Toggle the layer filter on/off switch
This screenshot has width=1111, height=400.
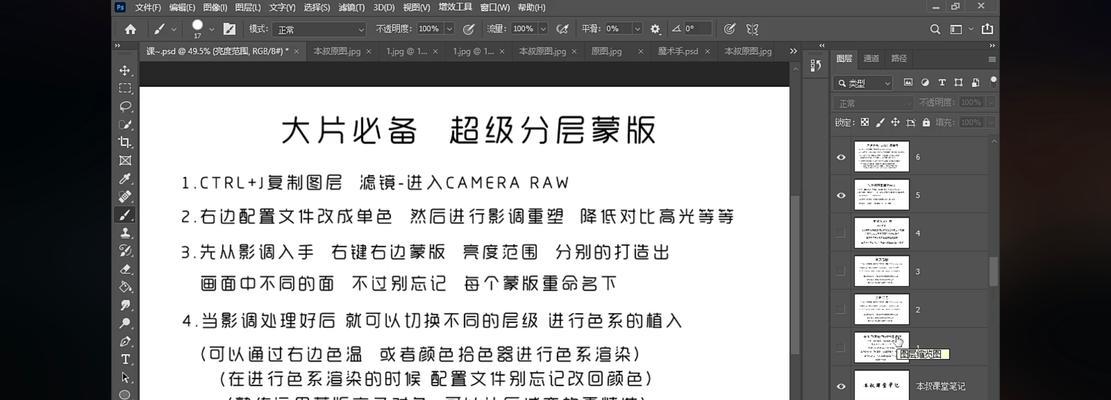pos(994,80)
